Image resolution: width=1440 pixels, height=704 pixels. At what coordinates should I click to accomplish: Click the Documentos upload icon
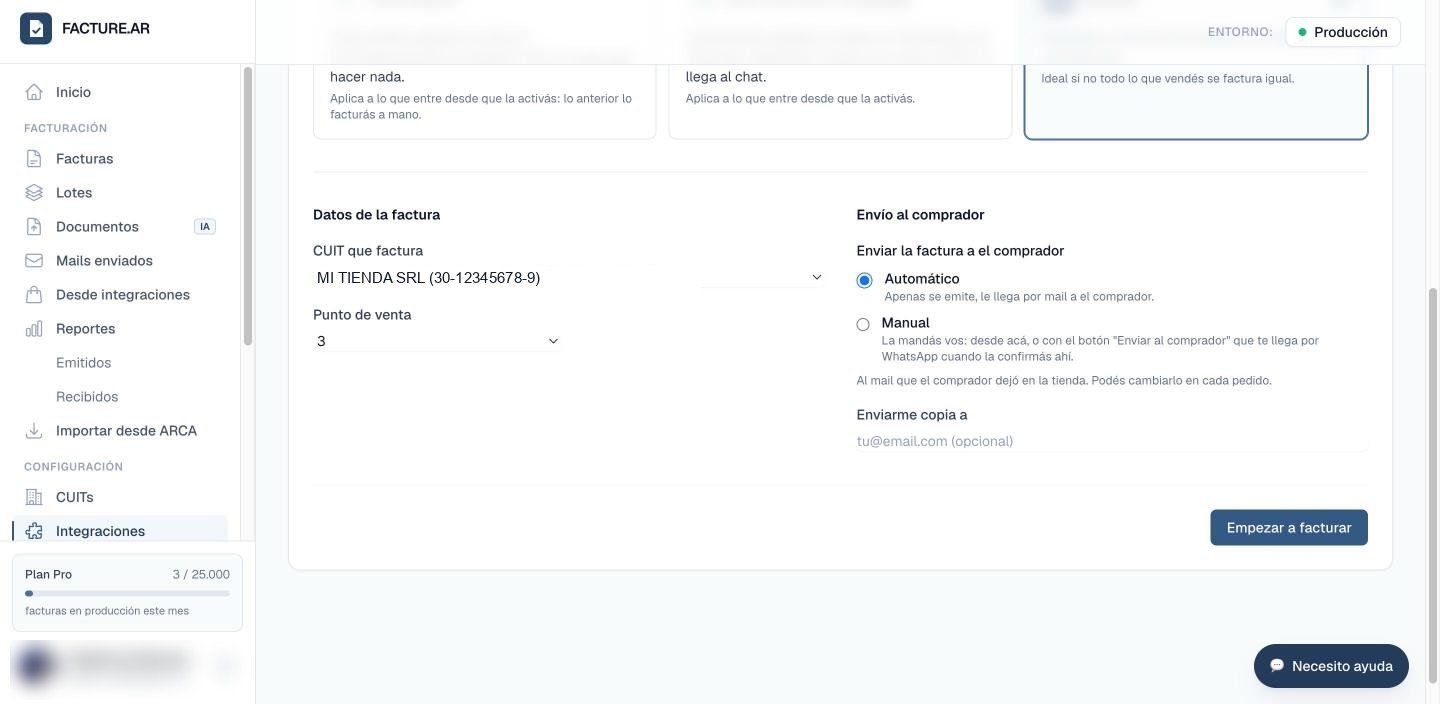pyautogui.click(x=34, y=227)
